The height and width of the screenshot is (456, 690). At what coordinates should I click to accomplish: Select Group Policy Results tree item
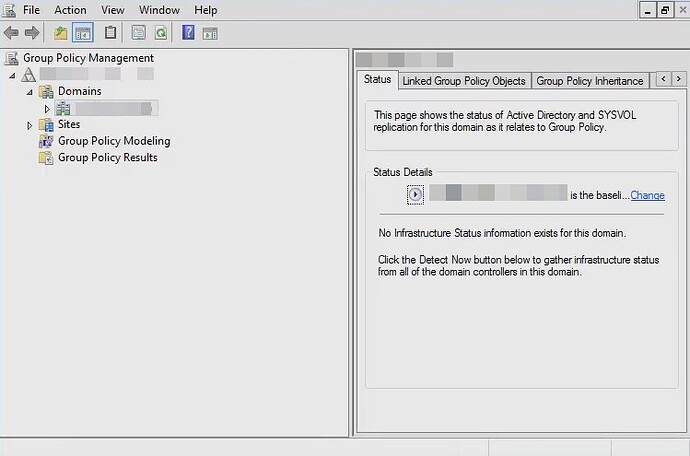coord(108,158)
